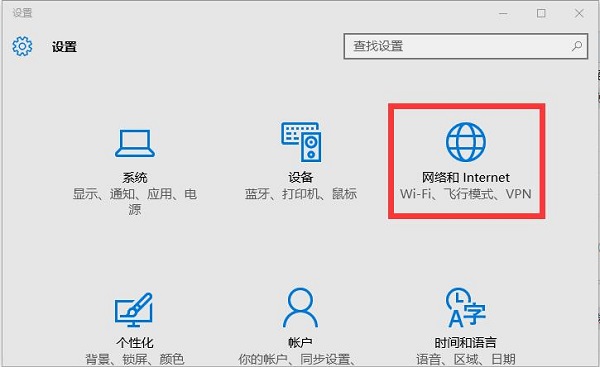
Task: Open the 系统 laptop icon
Action: (x=135, y=143)
